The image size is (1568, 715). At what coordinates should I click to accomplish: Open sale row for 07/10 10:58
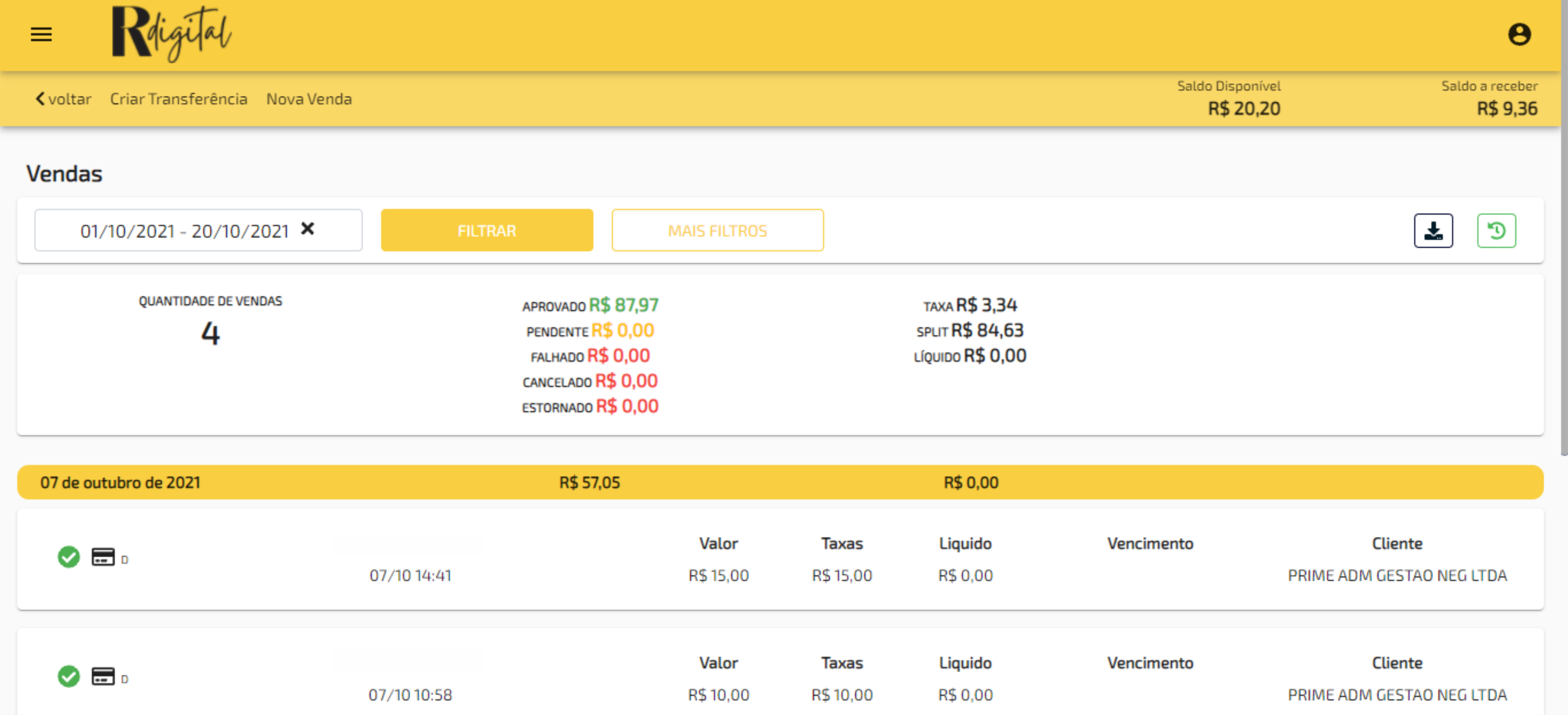point(410,694)
